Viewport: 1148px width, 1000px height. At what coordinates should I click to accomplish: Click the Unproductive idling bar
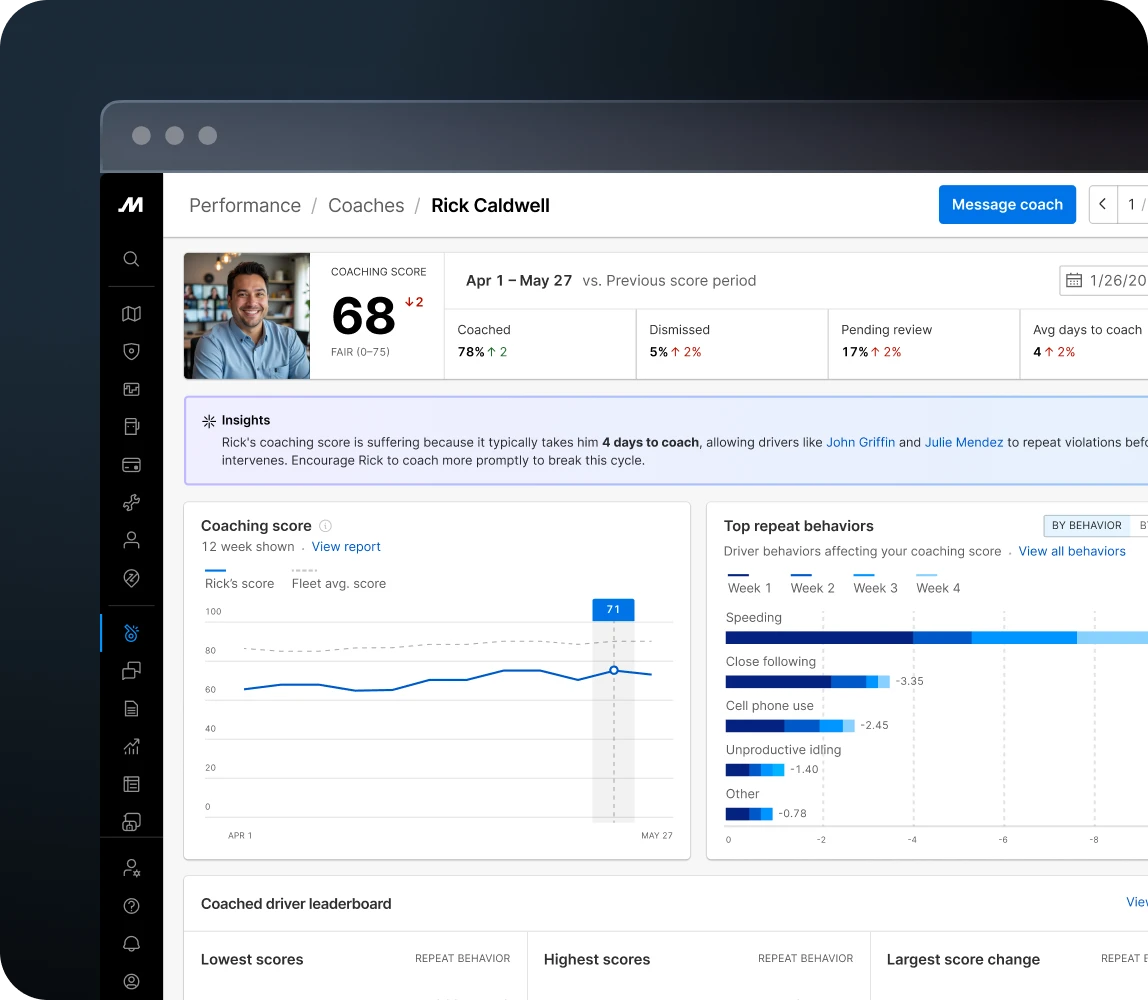(755, 769)
